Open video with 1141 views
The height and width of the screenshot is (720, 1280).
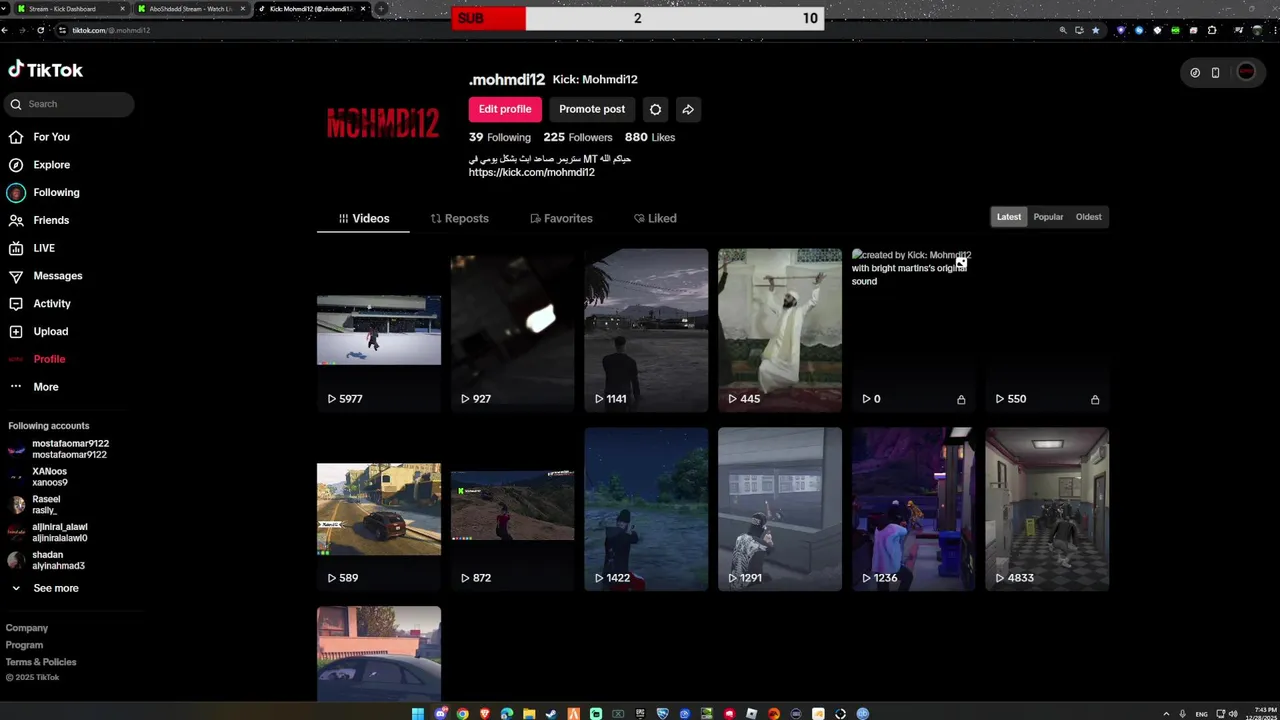pos(646,330)
